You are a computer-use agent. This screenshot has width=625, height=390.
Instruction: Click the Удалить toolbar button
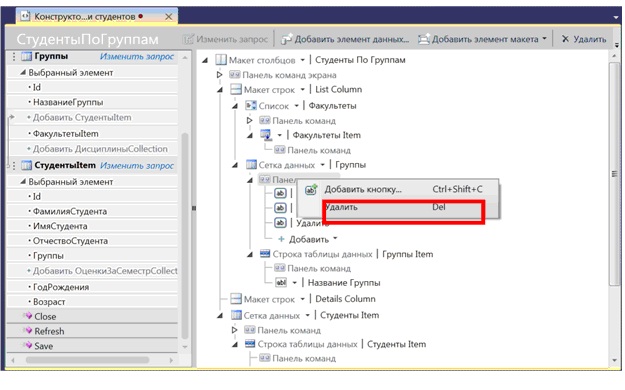[584, 39]
